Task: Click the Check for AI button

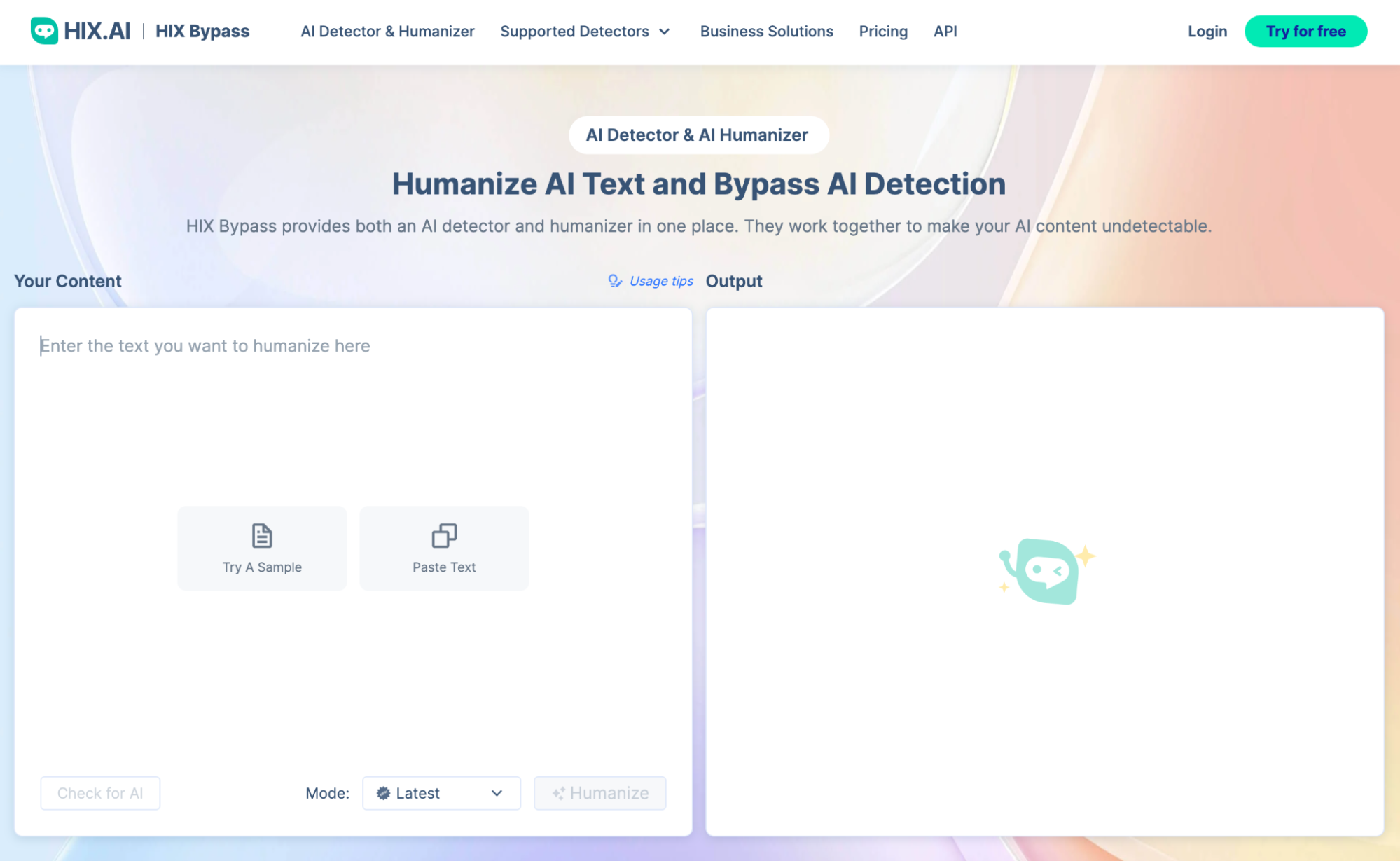Action: [x=100, y=792]
